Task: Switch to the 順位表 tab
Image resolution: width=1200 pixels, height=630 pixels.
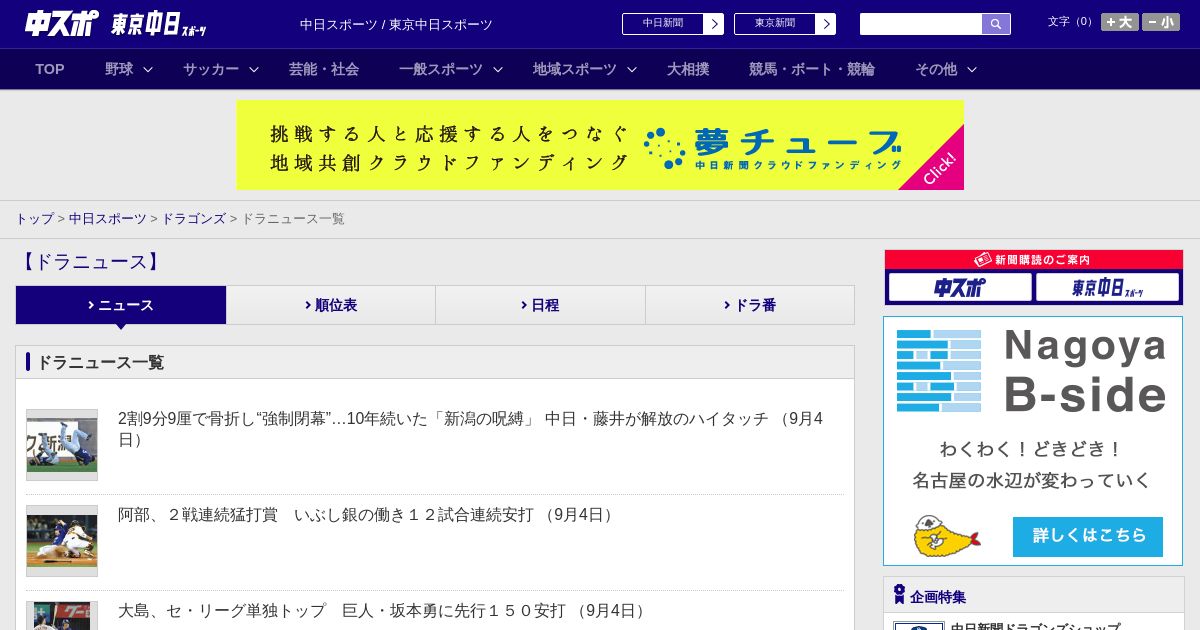Action: tap(331, 305)
